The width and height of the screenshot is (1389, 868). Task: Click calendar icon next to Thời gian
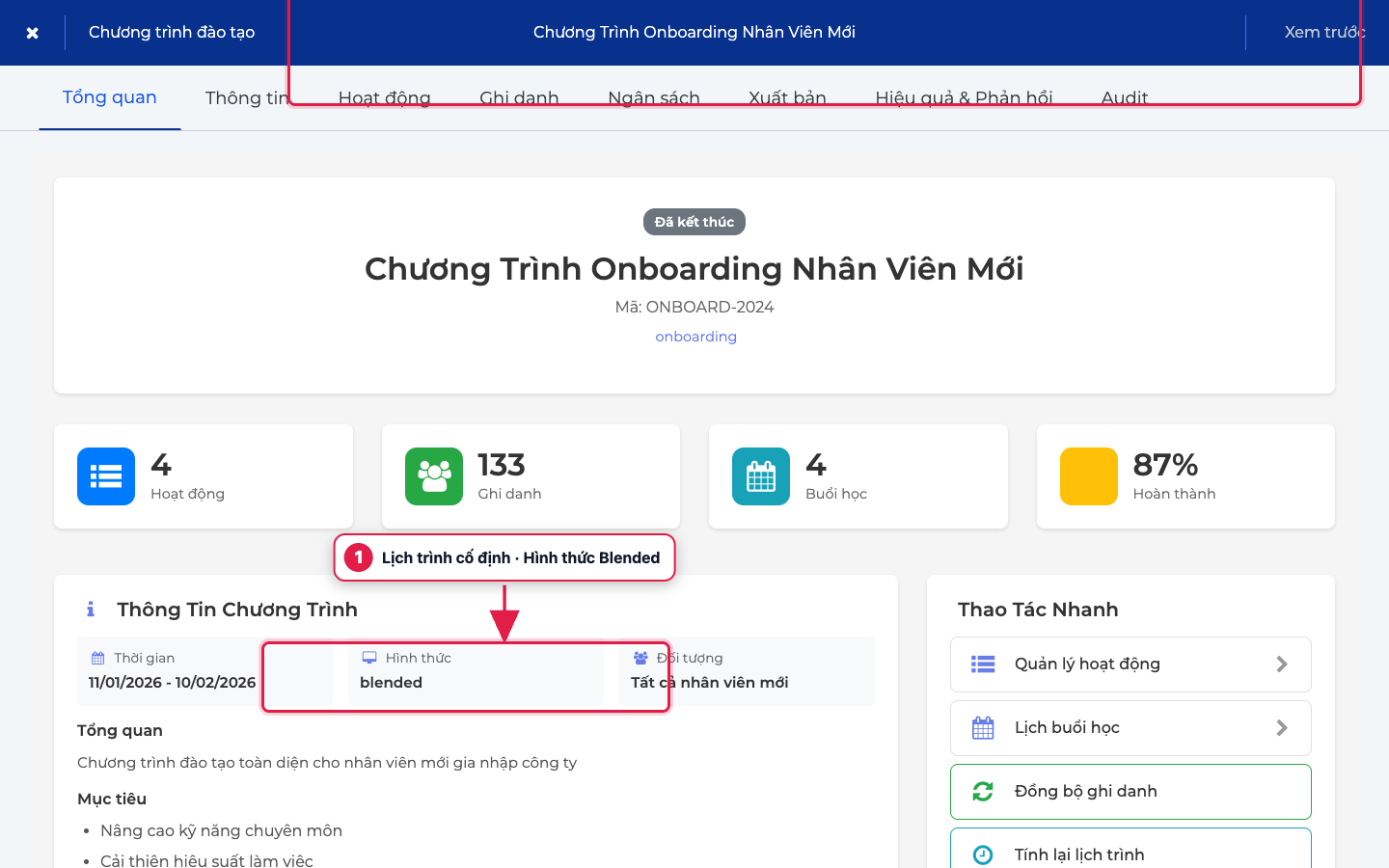pyautogui.click(x=97, y=658)
